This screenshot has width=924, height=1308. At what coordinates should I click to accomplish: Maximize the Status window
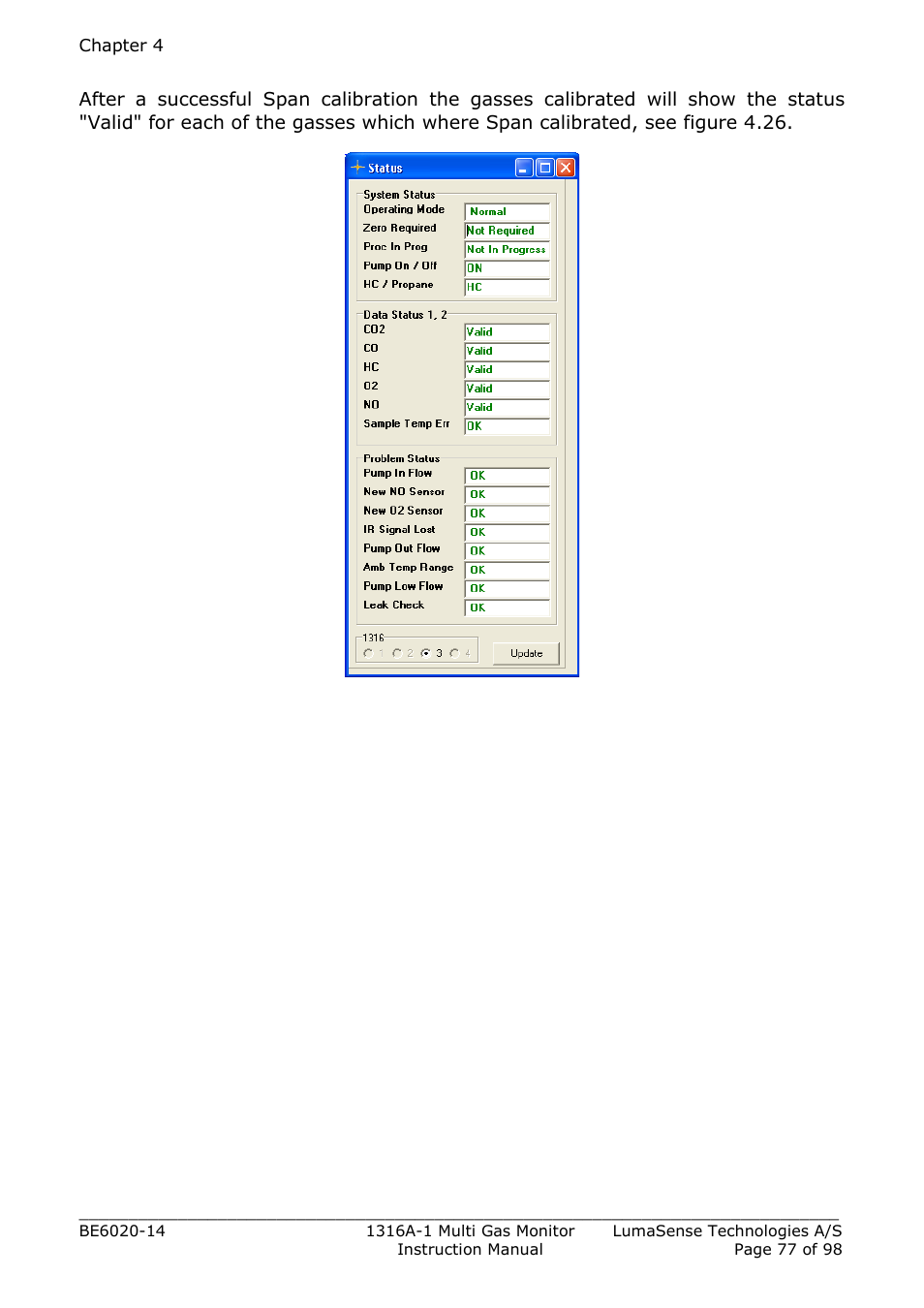pyautogui.click(x=545, y=168)
